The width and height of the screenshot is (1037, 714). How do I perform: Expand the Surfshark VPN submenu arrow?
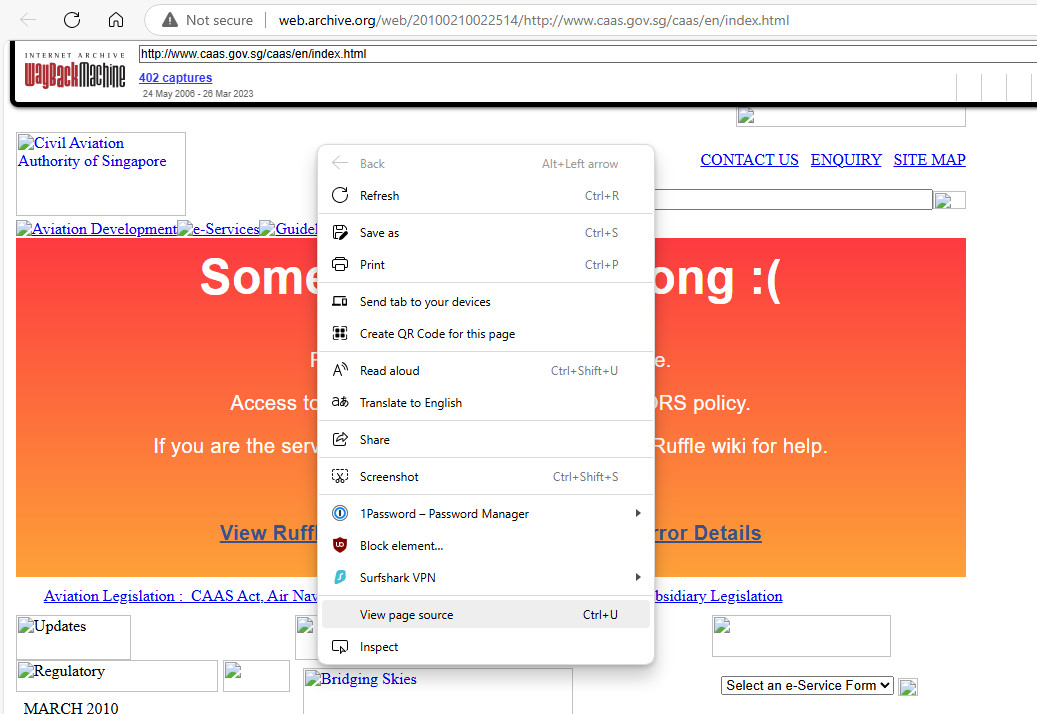point(638,577)
